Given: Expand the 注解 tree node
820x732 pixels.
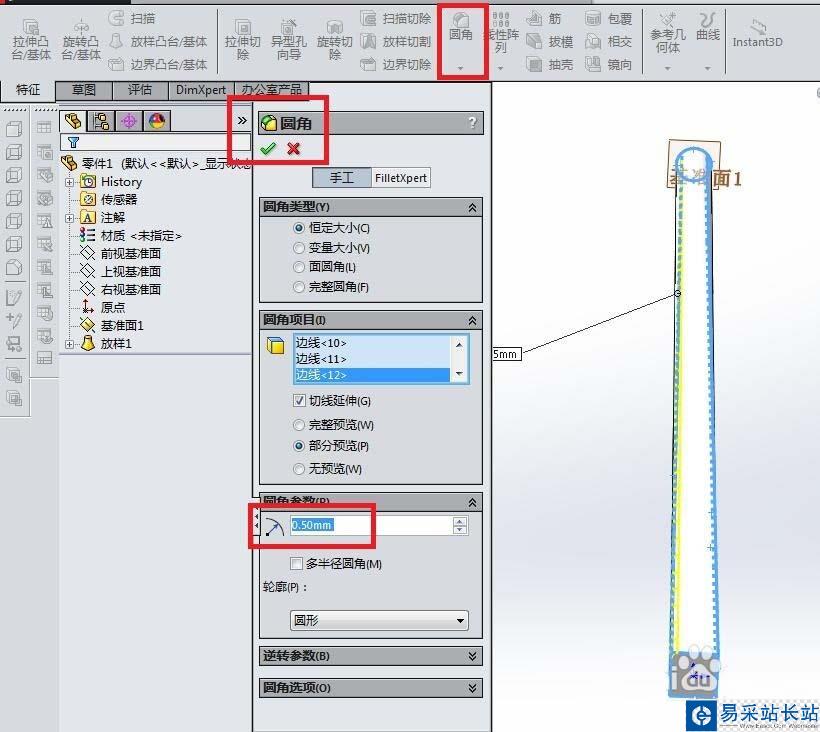Looking at the screenshot, I should pyautogui.click(x=70, y=218).
